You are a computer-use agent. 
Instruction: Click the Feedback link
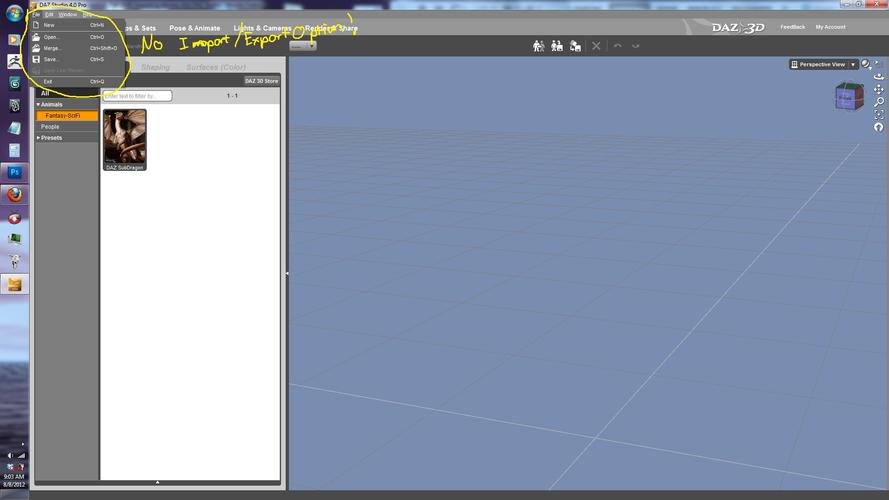tap(793, 27)
